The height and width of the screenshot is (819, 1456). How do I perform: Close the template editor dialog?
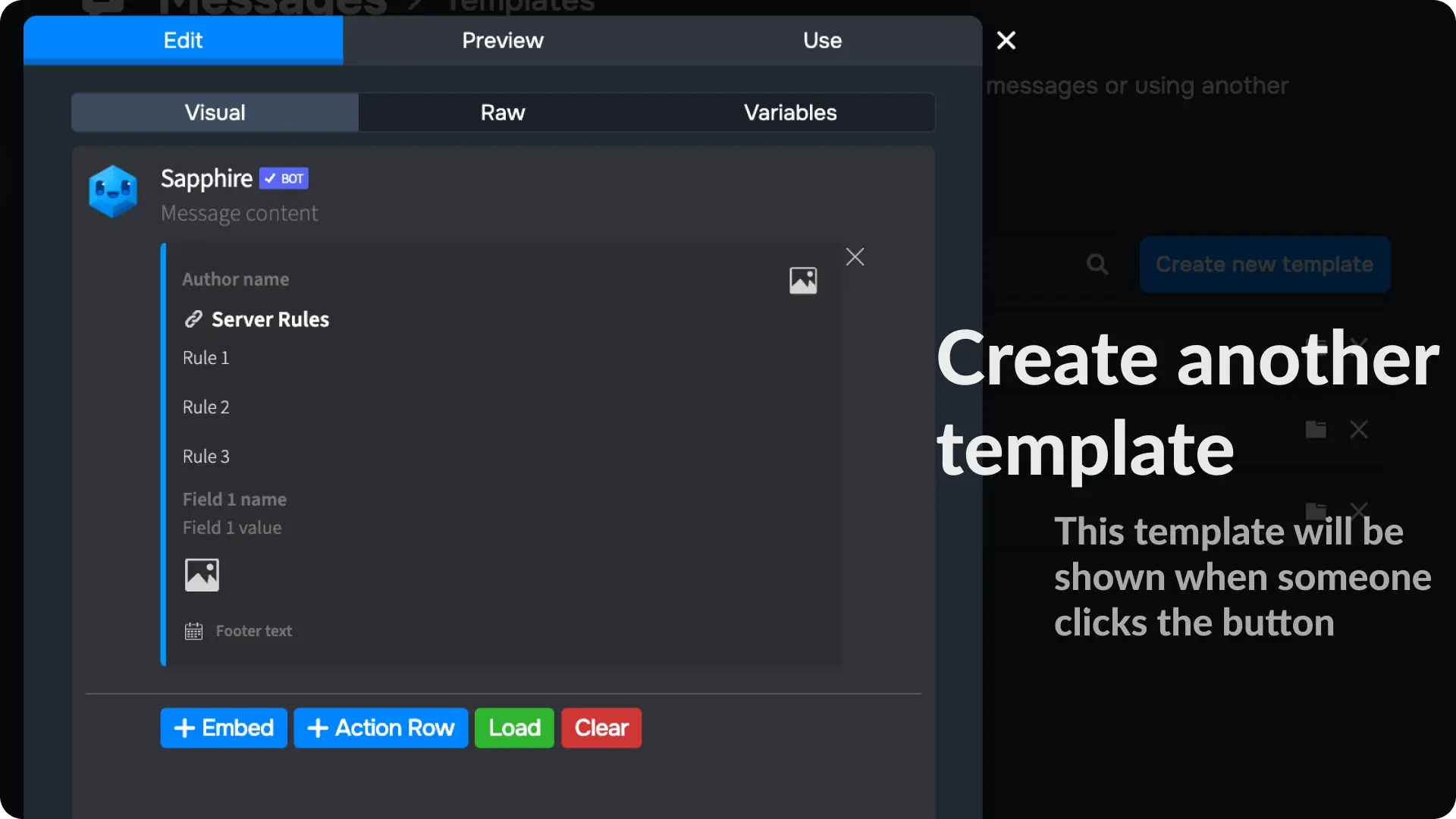pos(1006,40)
